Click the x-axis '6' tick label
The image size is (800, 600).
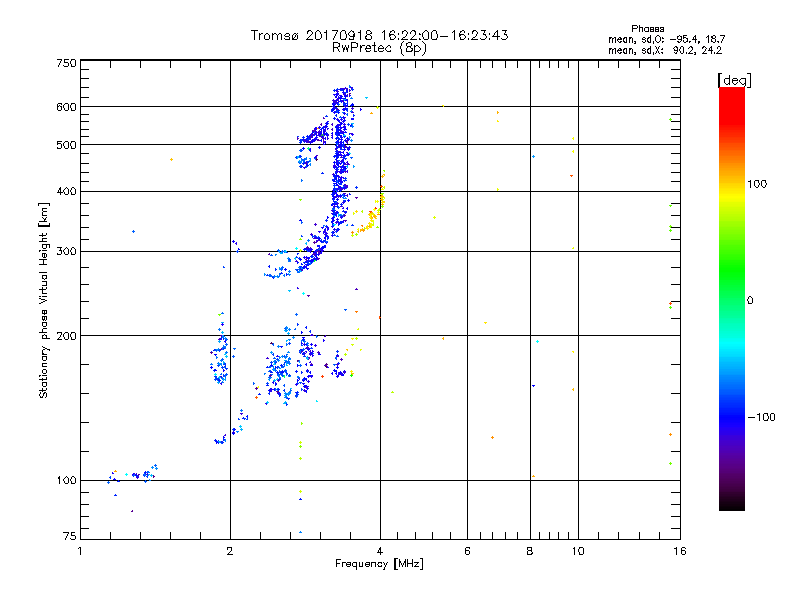pyautogui.click(x=467, y=551)
